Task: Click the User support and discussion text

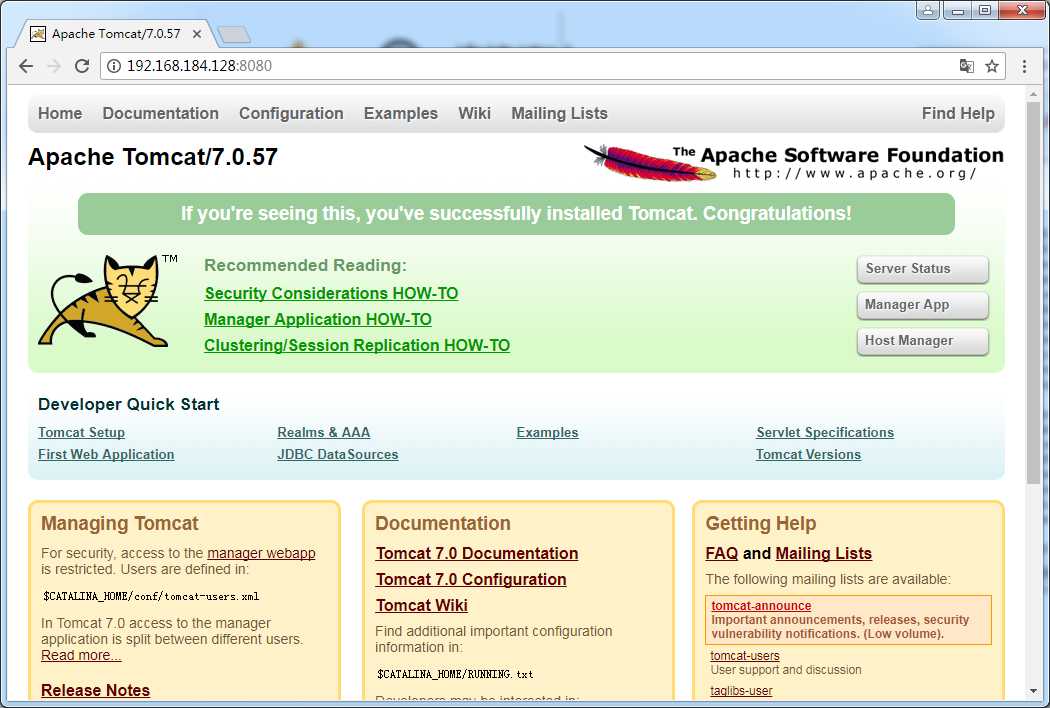Action: click(x=786, y=670)
